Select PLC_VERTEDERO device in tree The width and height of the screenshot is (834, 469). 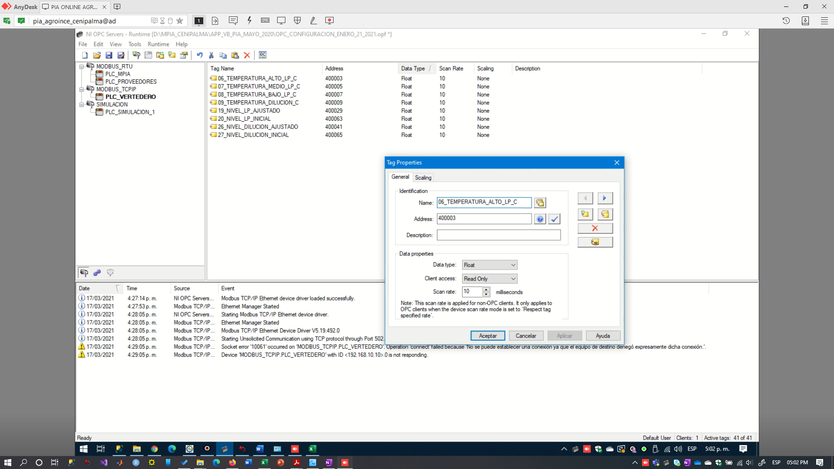[x=130, y=97]
